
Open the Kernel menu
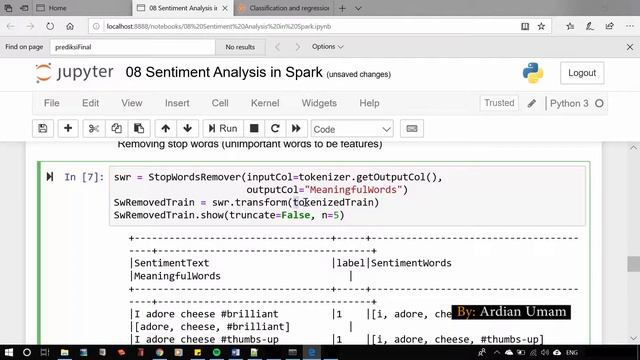coord(265,103)
